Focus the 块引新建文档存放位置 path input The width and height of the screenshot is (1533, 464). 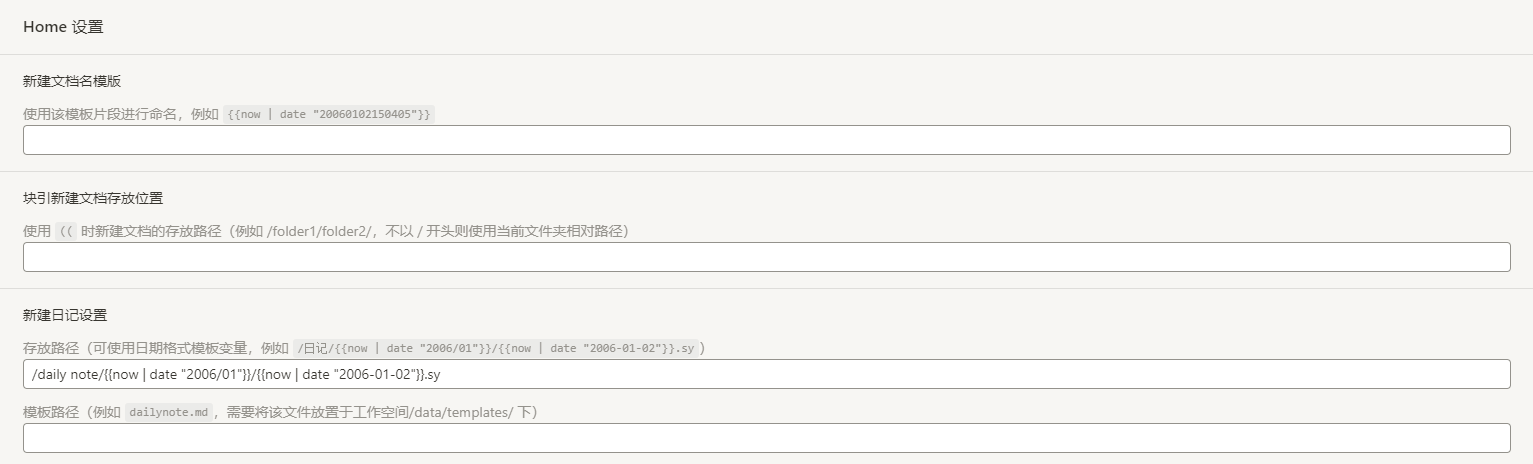pyautogui.click(x=766, y=257)
